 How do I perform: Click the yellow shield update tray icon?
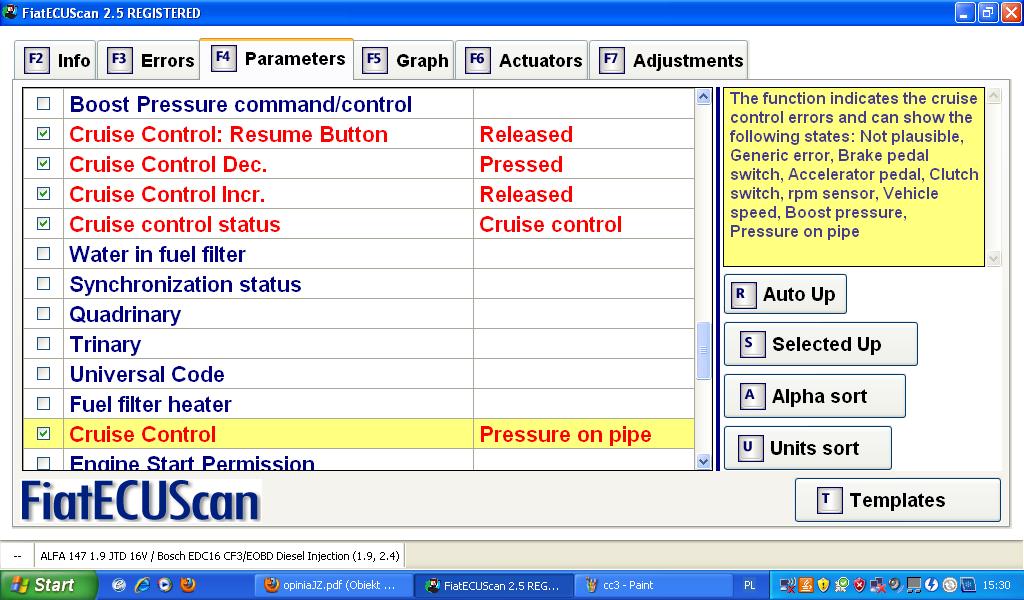click(x=824, y=585)
